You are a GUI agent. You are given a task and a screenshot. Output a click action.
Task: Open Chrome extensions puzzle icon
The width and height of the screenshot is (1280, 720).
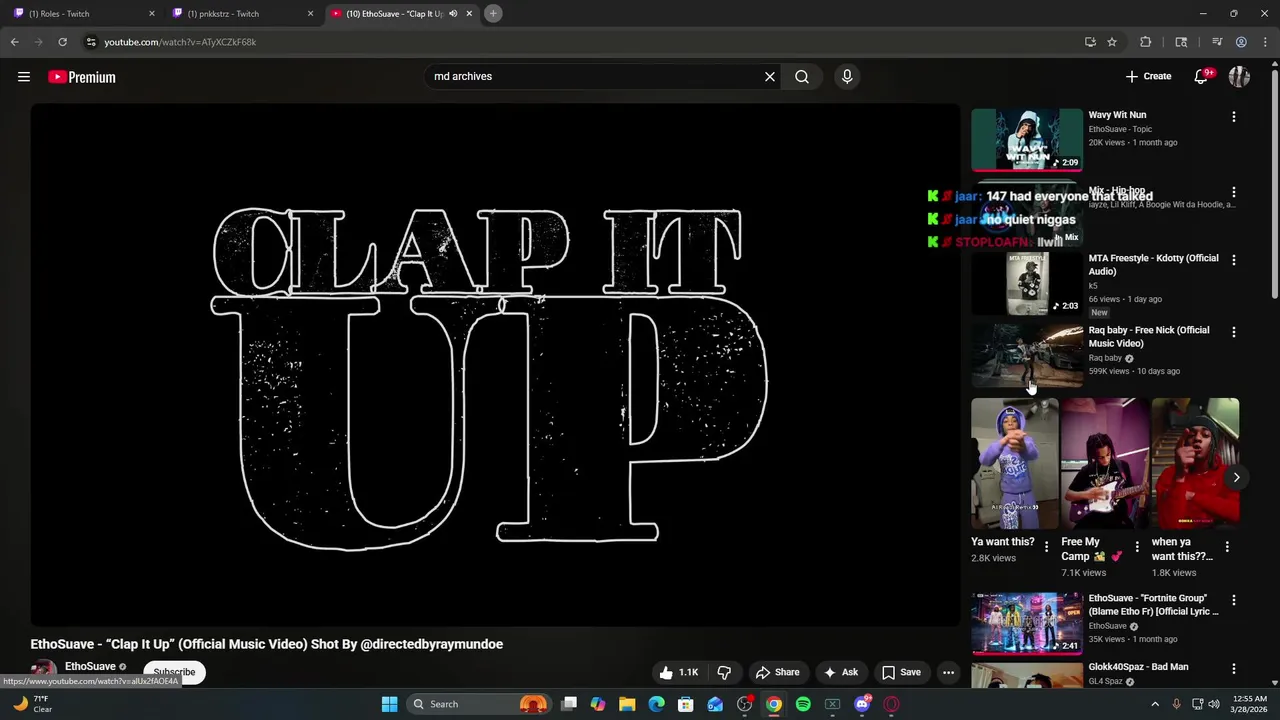coord(1146,42)
